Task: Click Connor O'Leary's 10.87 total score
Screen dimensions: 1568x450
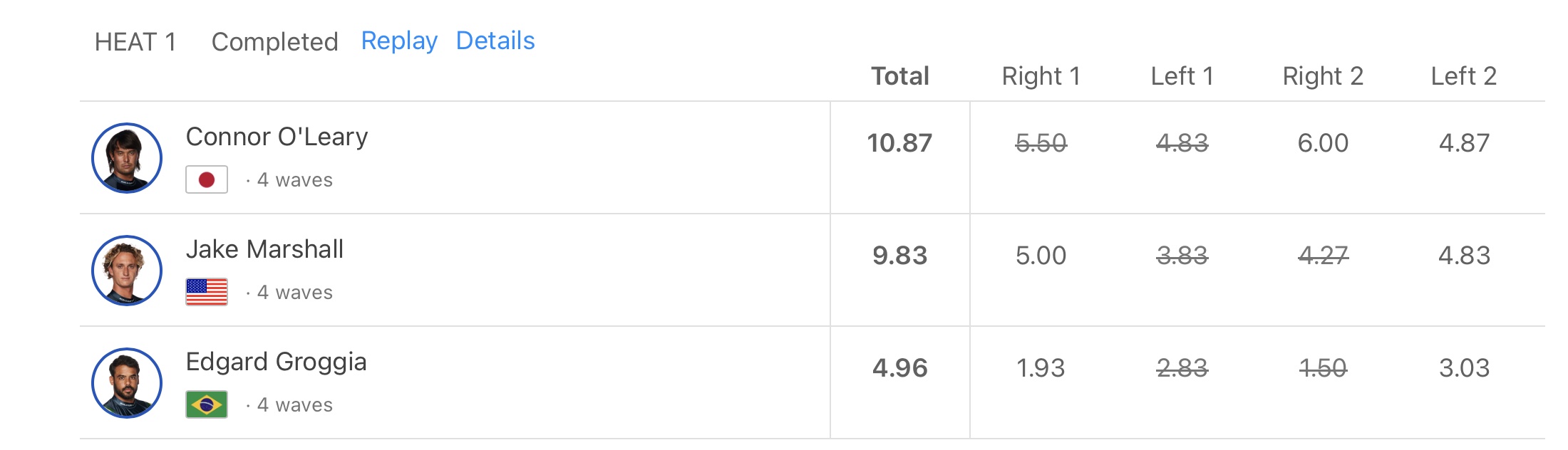Action: 899,143
